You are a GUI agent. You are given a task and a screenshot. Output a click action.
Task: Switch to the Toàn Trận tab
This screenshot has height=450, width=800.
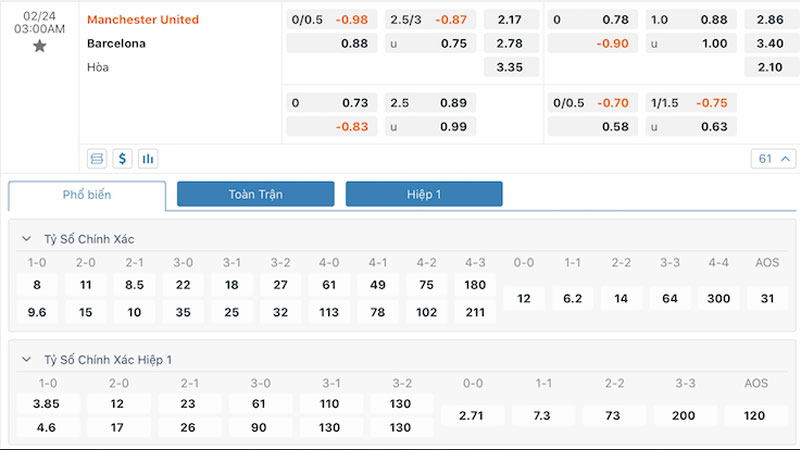[256, 194]
